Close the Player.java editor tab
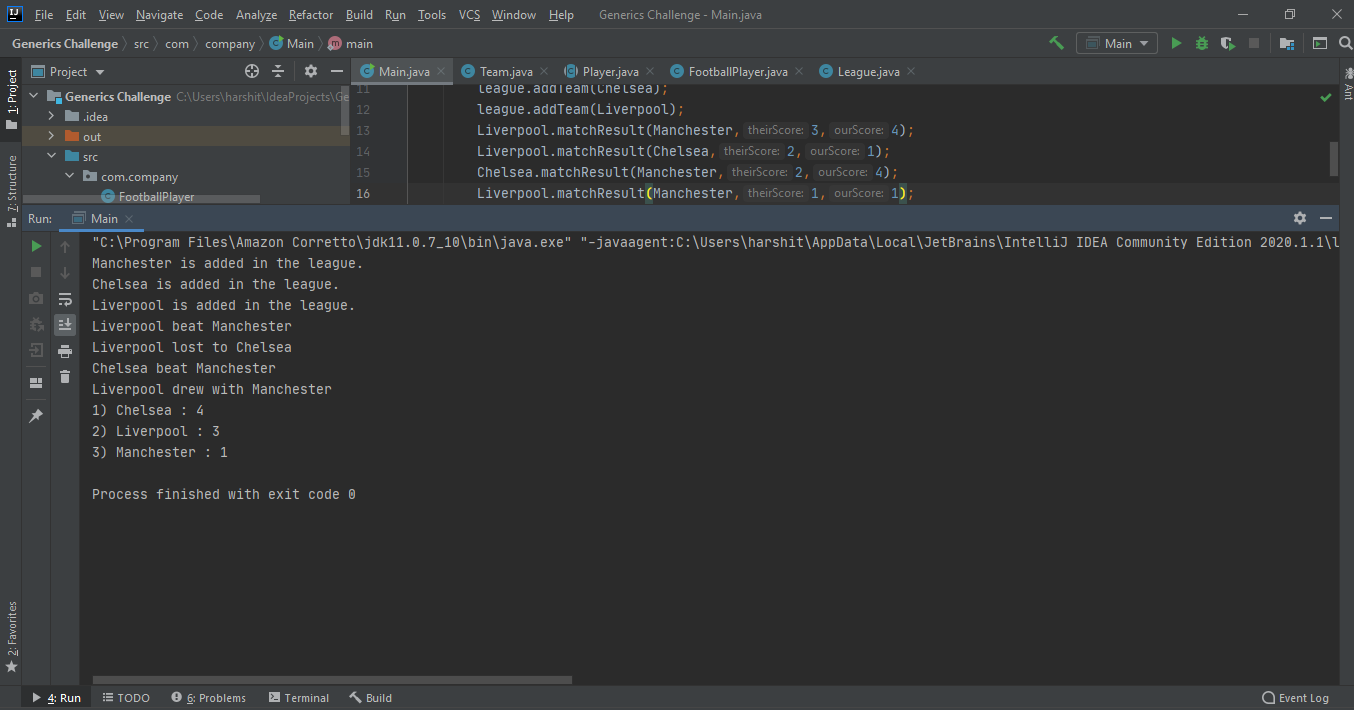Viewport: 1354px width, 710px height. [x=650, y=72]
